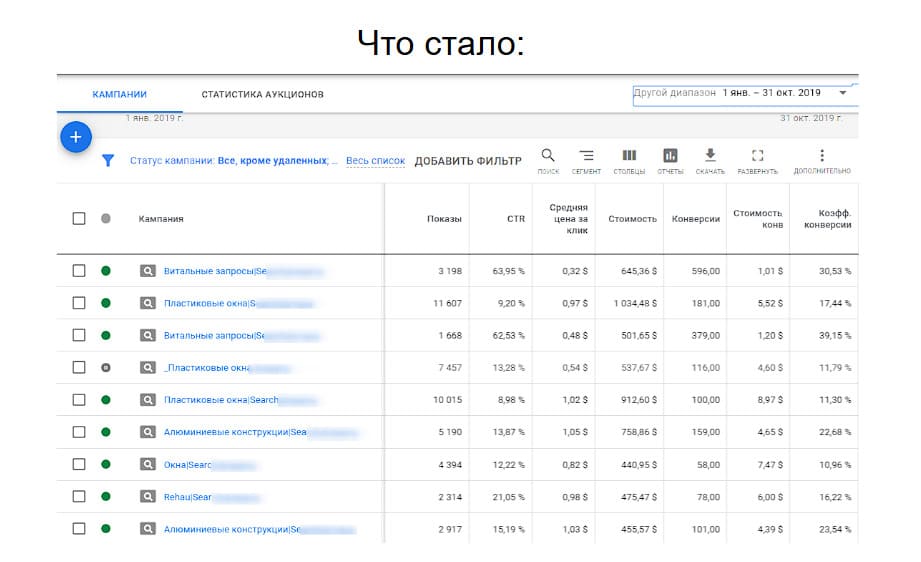Click the 39,15 % conversion rate value
Screen dimensions: 921x562
[x=835, y=335]
